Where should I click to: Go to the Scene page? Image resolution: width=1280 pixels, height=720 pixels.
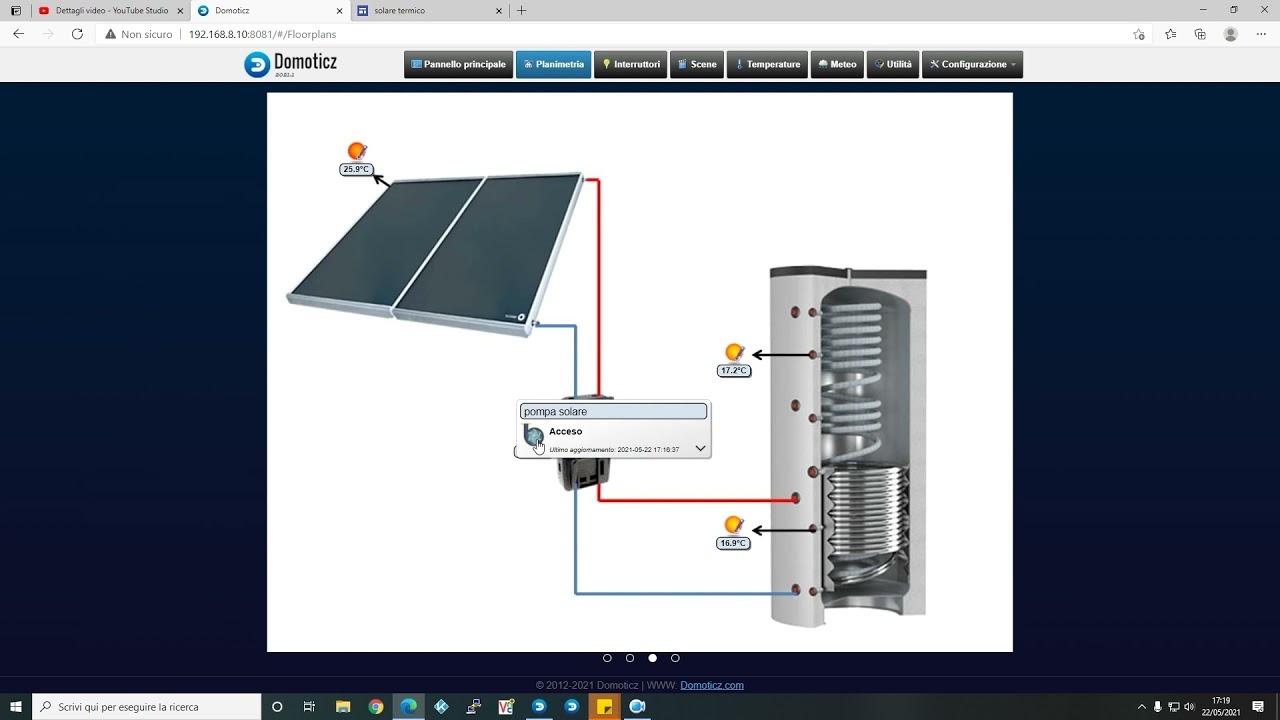tap(697, 64)
